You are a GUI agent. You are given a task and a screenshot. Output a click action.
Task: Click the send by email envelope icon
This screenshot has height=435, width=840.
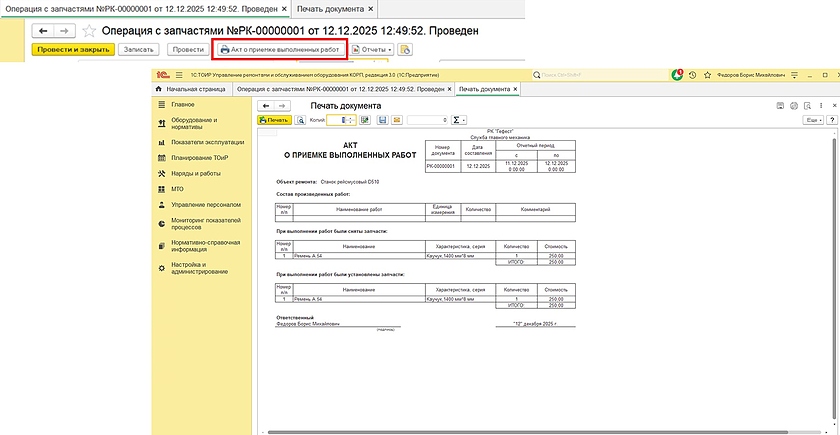coord(396,120)
